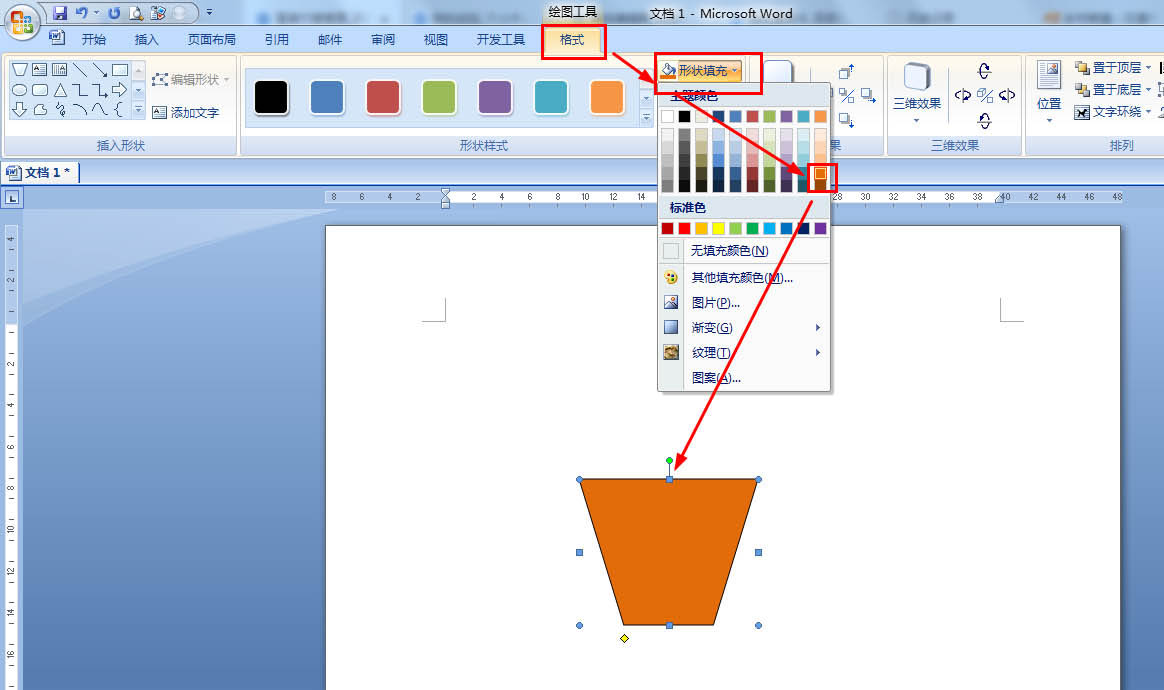Undo the last action
The image size is (1164, 690).
click(81, 13)
